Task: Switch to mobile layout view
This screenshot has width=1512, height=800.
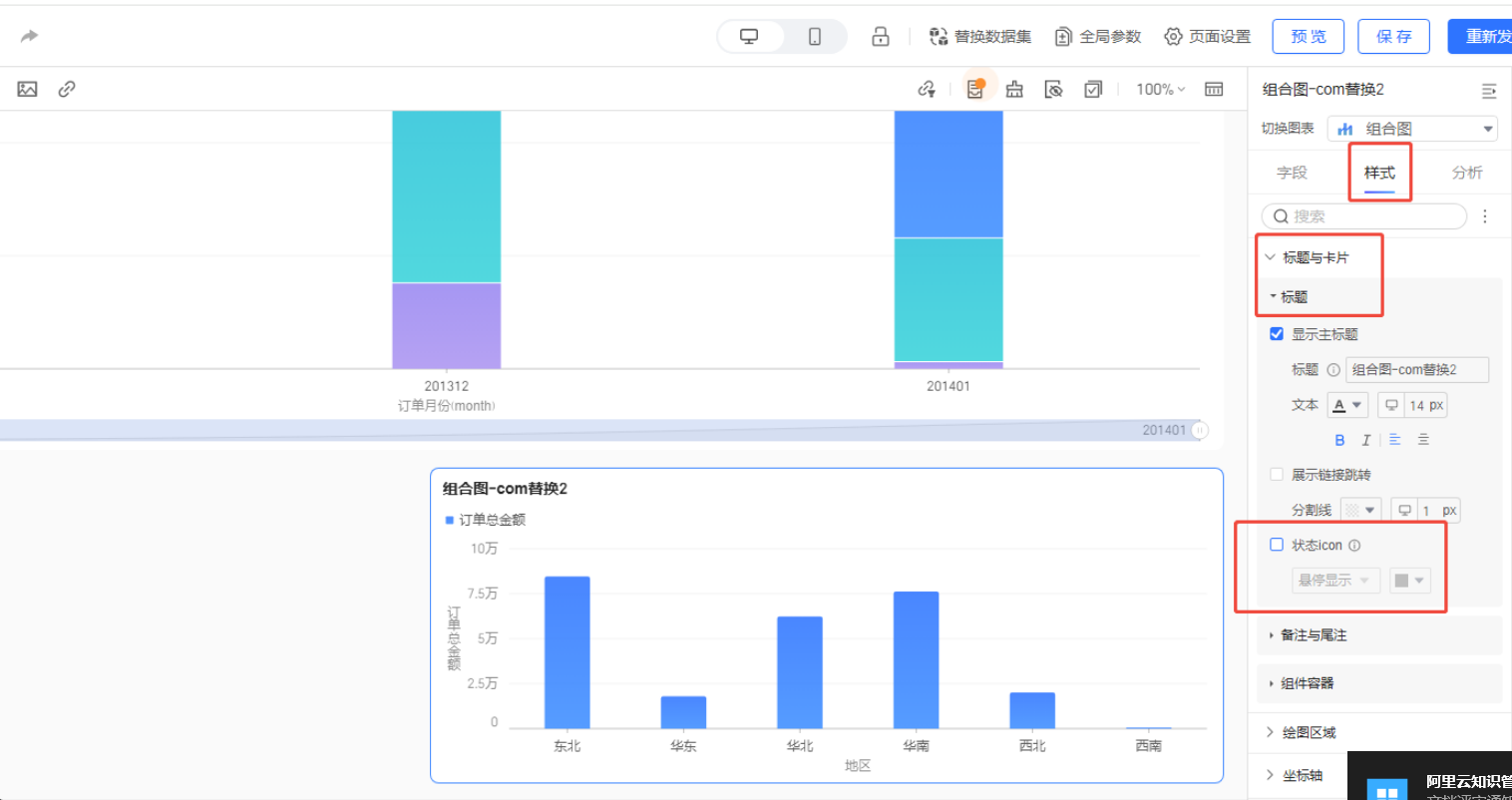Action: coord(814,37)
